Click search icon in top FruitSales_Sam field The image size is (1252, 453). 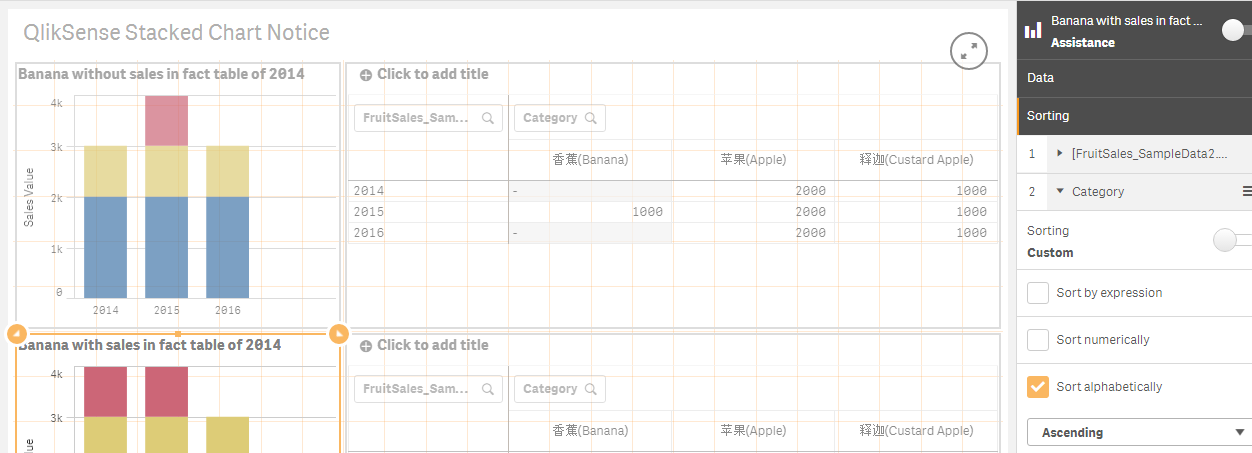(488, 118)
